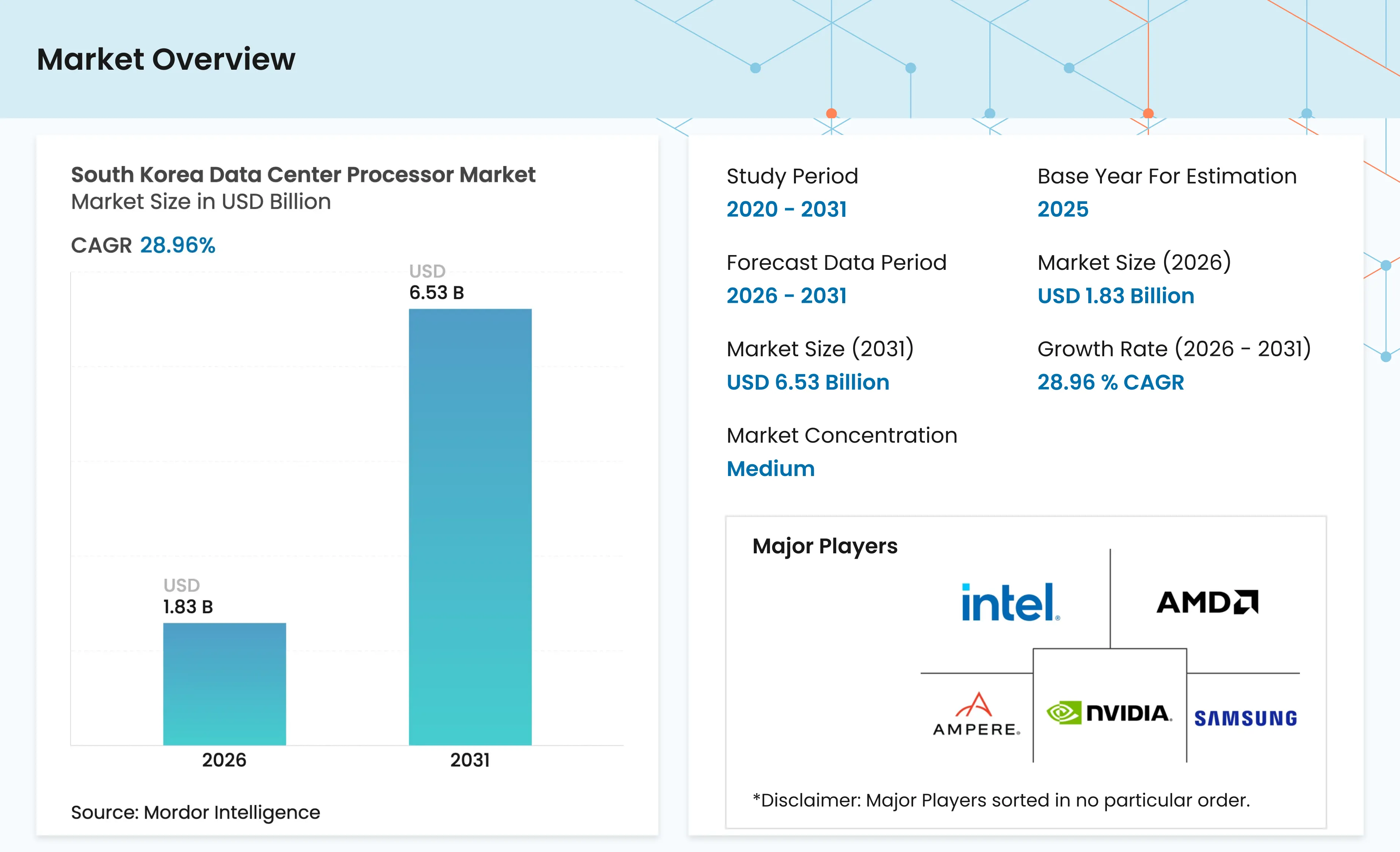Screen dimensions: 1400x852
Task: Click the 'Study Period' label
Action: point(792,176)
